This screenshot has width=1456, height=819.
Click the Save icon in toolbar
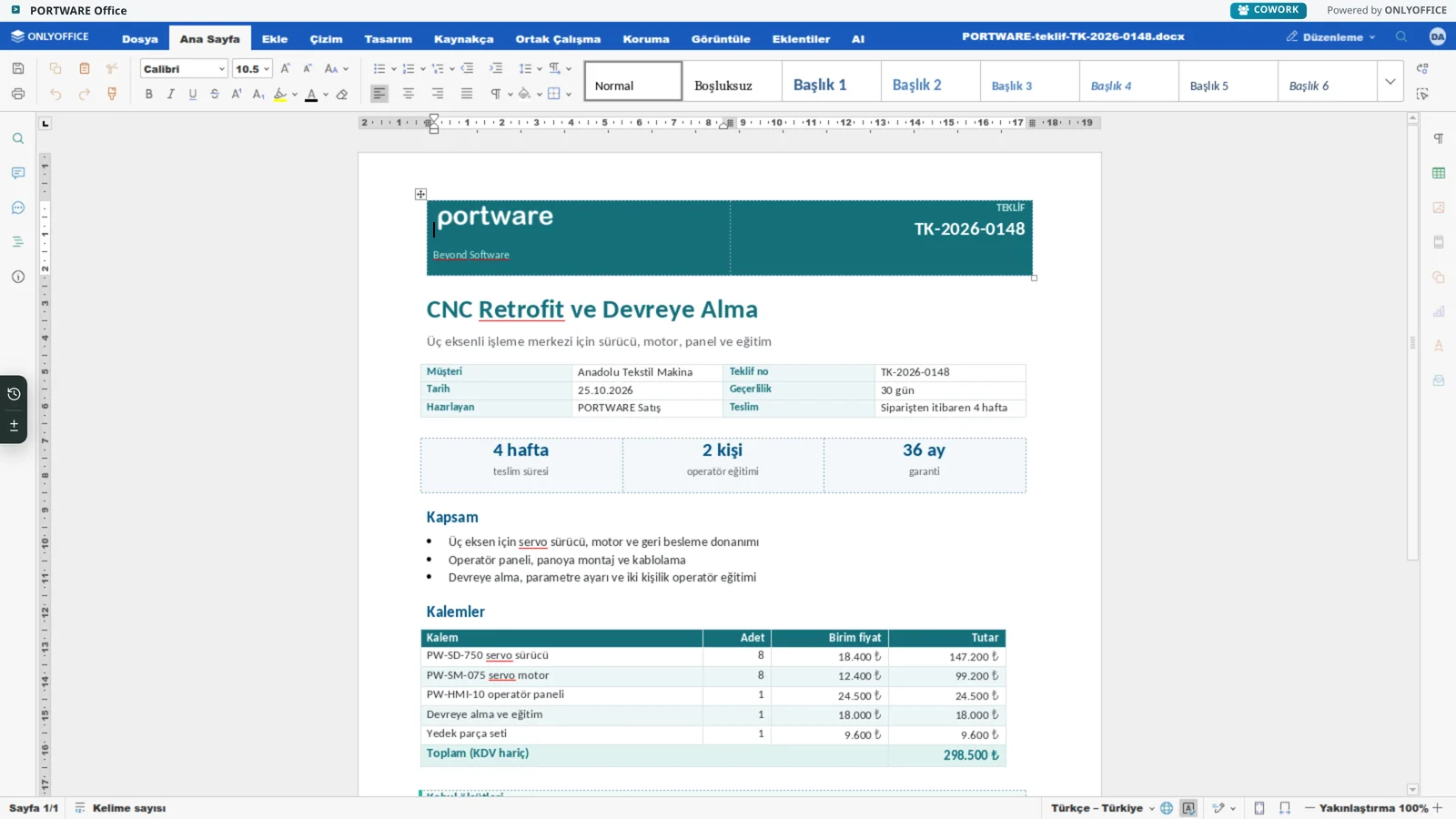[x=18, y=68]
